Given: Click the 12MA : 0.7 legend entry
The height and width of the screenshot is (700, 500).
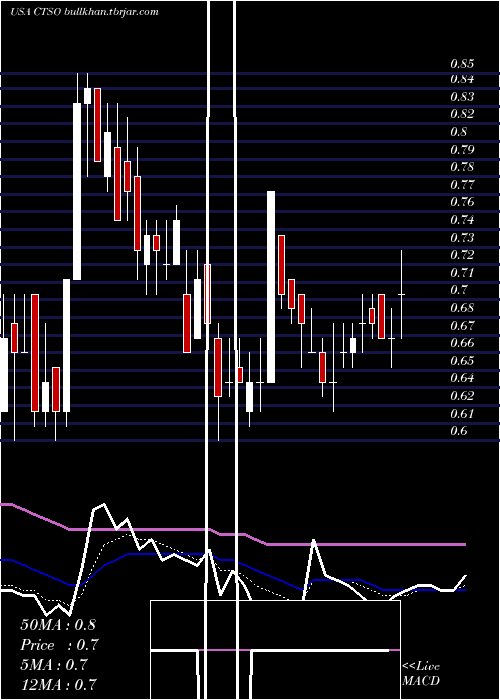Looking at the screenshot, I should (x=58, y=684).
